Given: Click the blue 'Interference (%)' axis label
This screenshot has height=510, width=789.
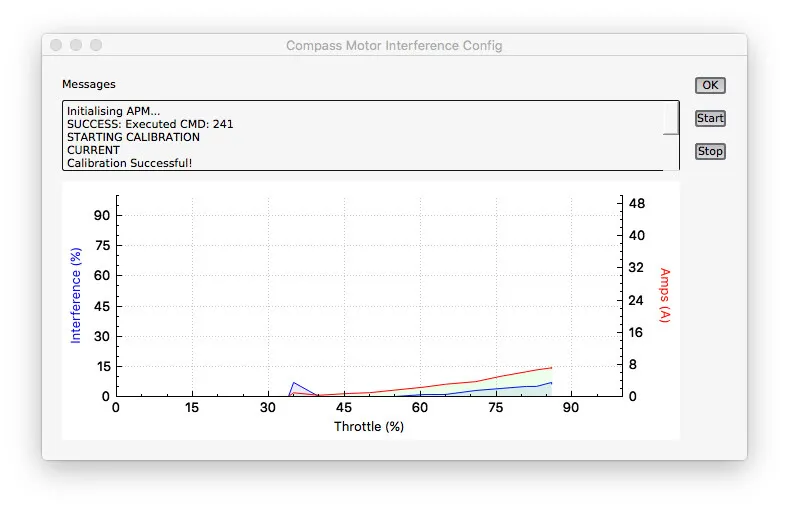Looking at the screenshot, I should pyautogui.click(x=76, y=295).
